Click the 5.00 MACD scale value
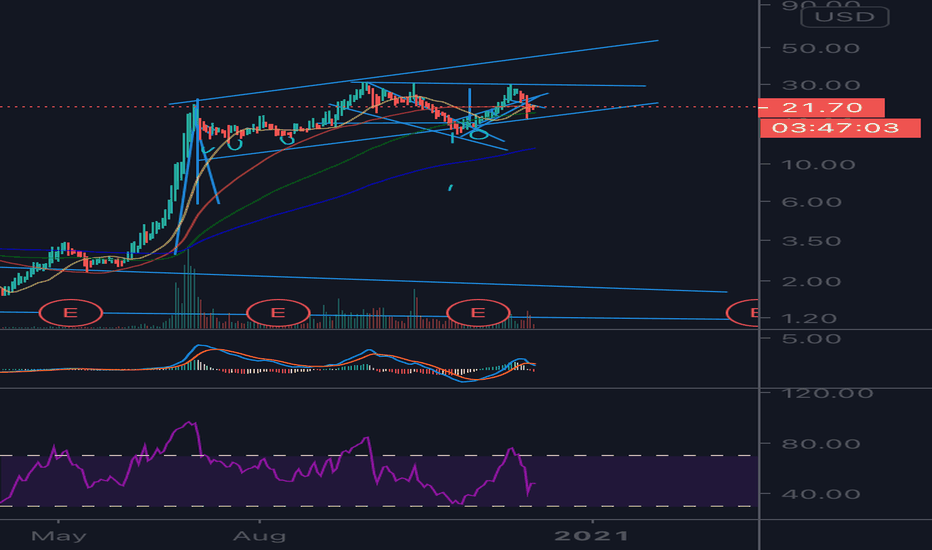The height and width of the screenshot is (550, 932). 812,339
